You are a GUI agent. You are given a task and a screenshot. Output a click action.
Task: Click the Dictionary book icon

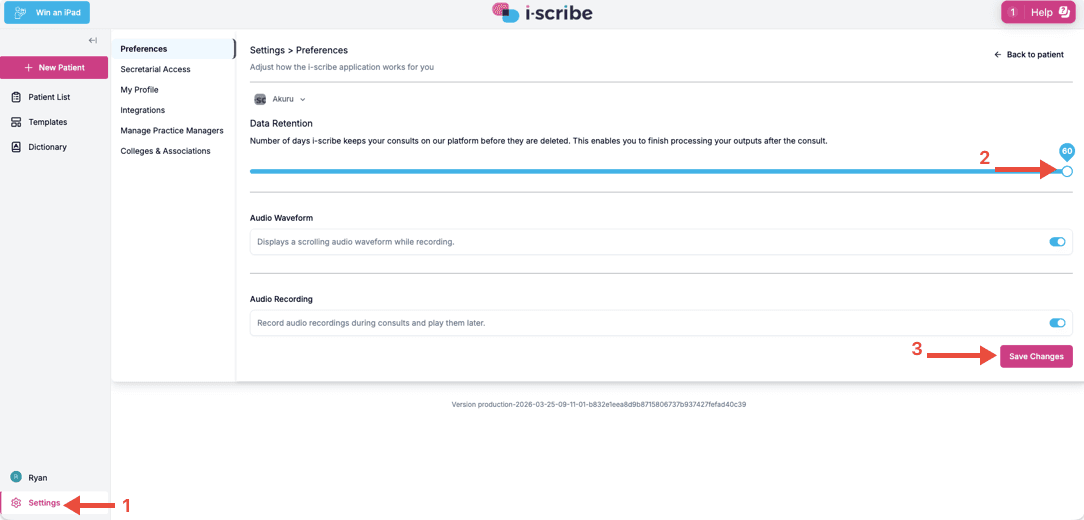(17, 147)
